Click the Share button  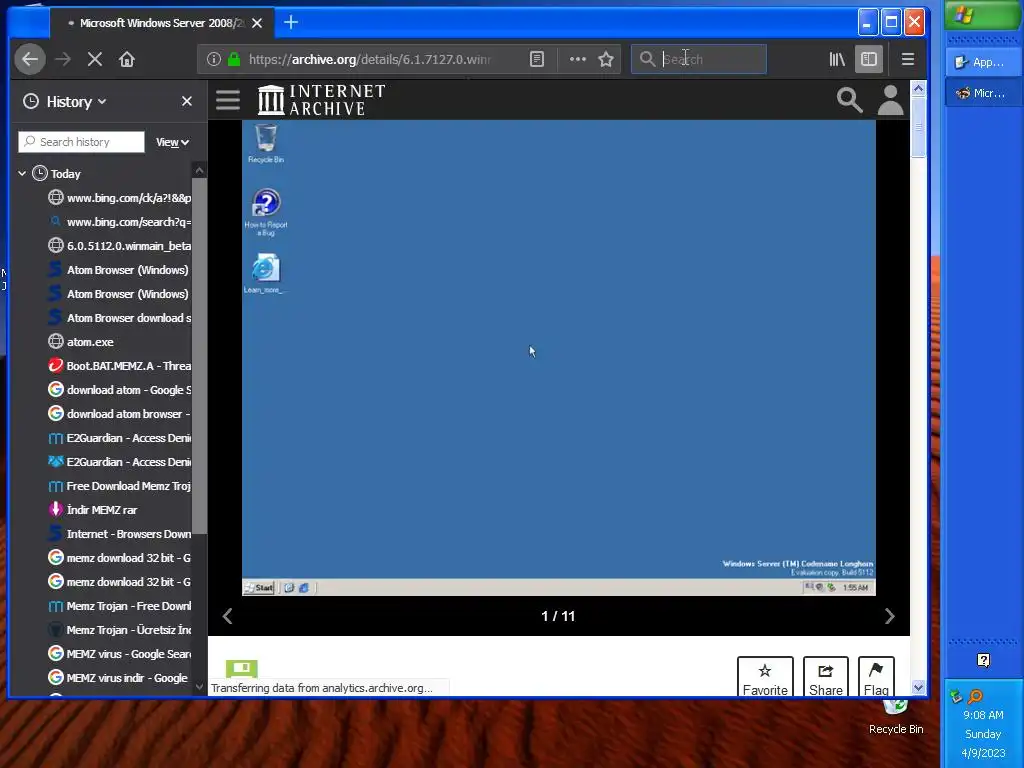(x=825, y=677)
